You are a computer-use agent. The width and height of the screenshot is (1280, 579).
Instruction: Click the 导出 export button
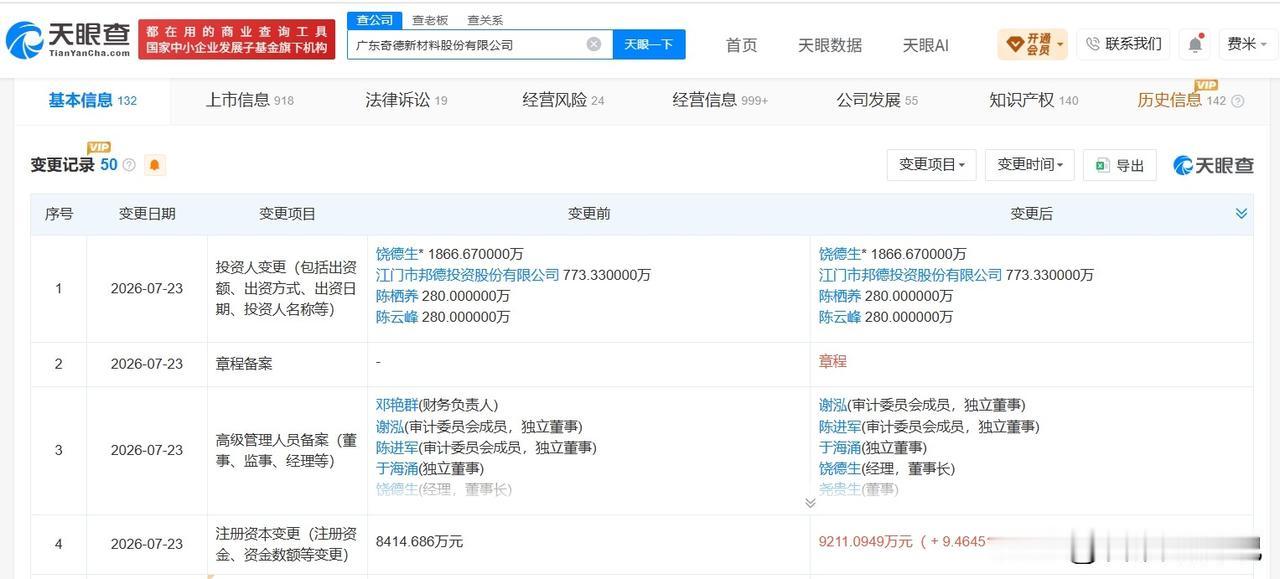coord(1120,165)
